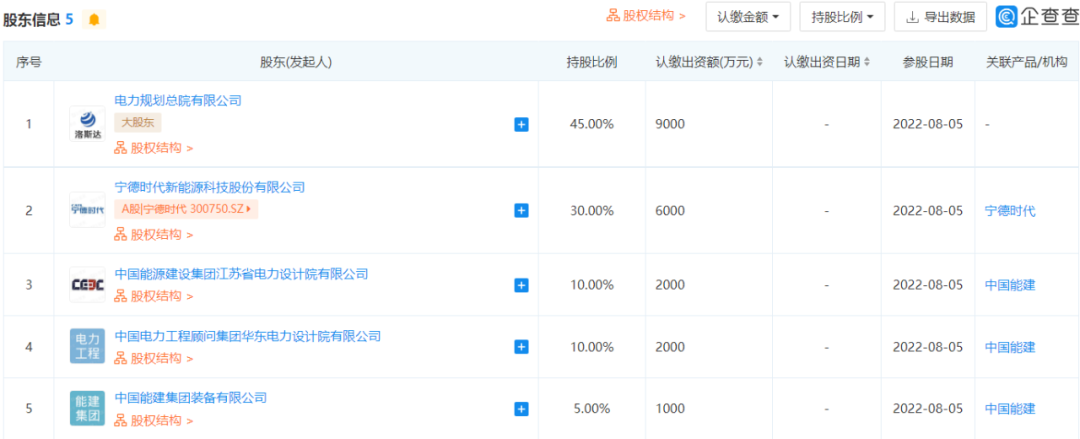Click the 宁德时代 company logo
Screen dimensions: 1080x439
point(87,210)
